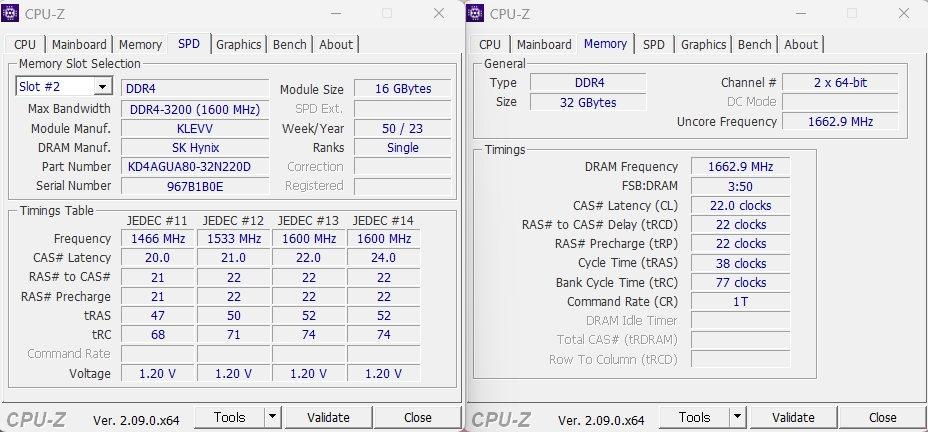This screenshot has width=928, height=432.
Task: Close the left CPU-Z window via X
Action: 439,13
